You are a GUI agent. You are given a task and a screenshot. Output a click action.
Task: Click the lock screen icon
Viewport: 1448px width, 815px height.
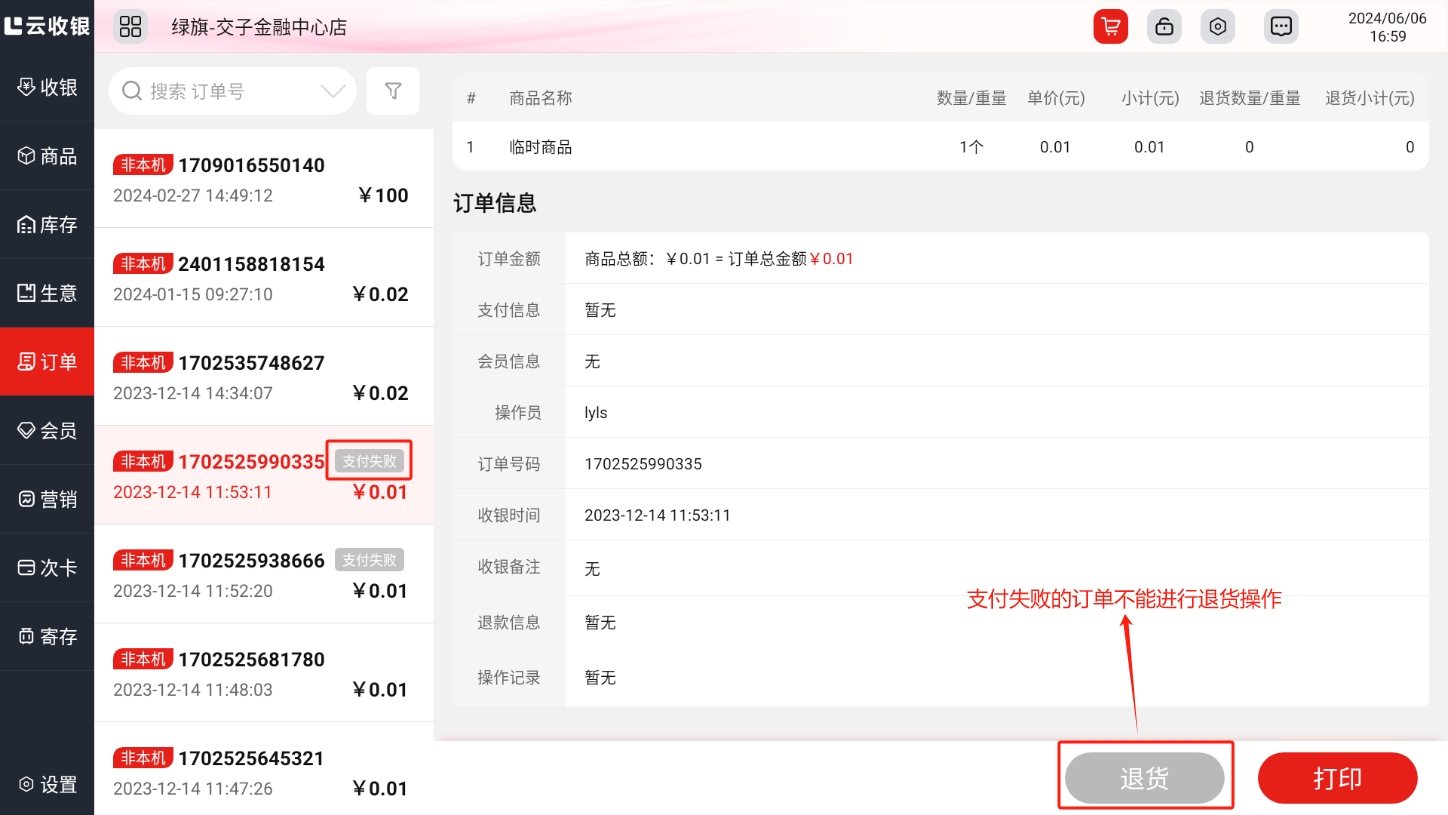coord(1164,27)
